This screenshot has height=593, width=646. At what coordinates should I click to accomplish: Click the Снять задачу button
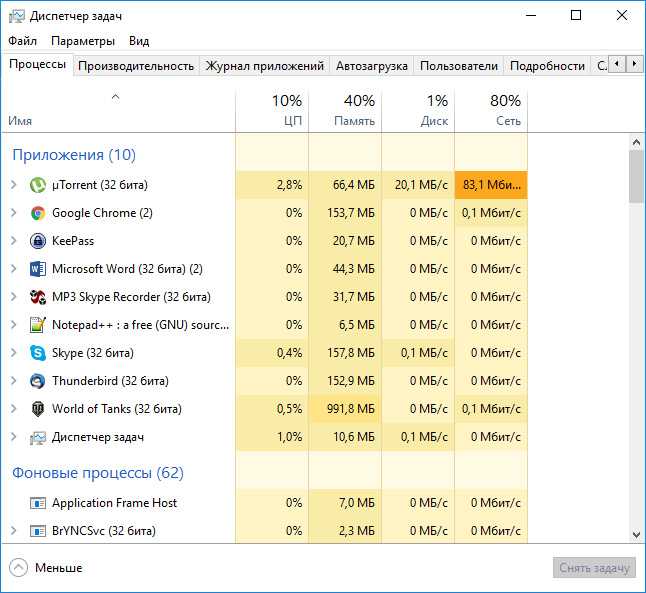[594, 568]
